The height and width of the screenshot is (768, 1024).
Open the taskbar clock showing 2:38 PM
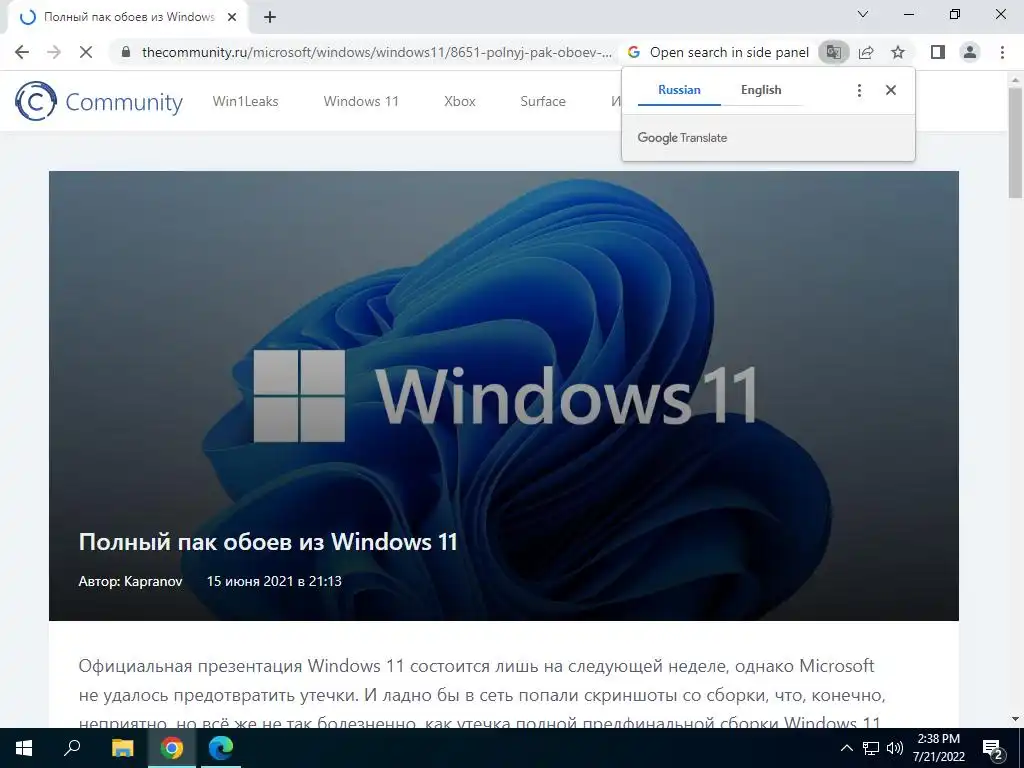click(938, 748)
